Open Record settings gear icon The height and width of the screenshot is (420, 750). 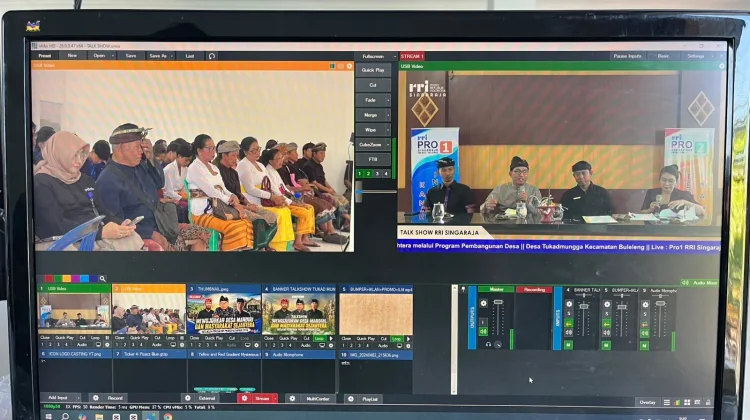coord(96,398)
